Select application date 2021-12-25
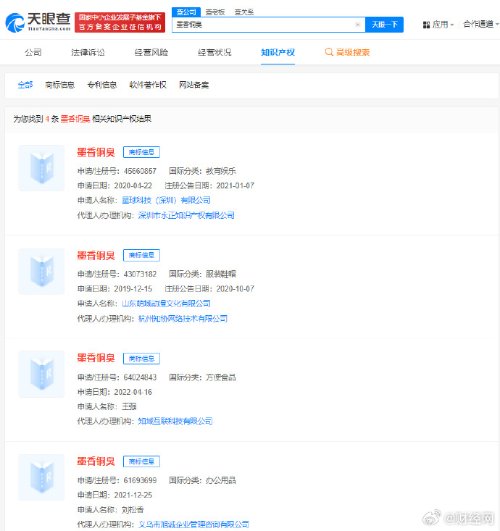 tap(133, 495)
